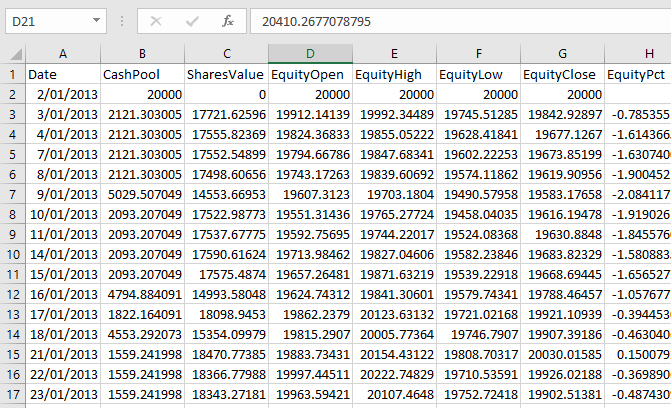Screen dimensions: 671x408
Task: Select row 1 header
Action: (12, 74)
